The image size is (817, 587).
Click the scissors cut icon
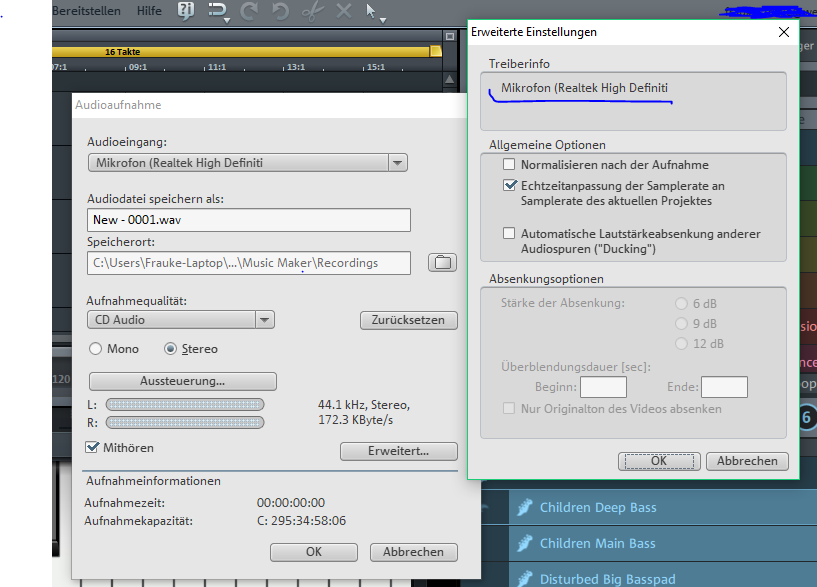(x=313, y=11)
